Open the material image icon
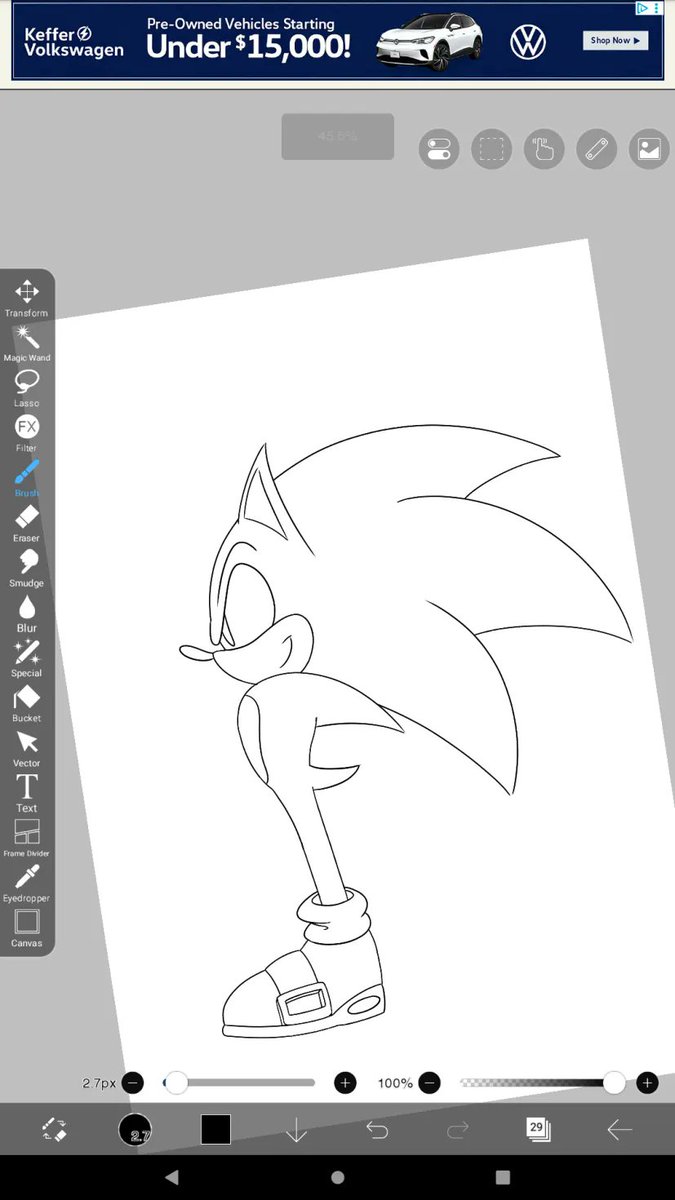The height and width of the screenshot is (1200, 675). click(649, 149)
